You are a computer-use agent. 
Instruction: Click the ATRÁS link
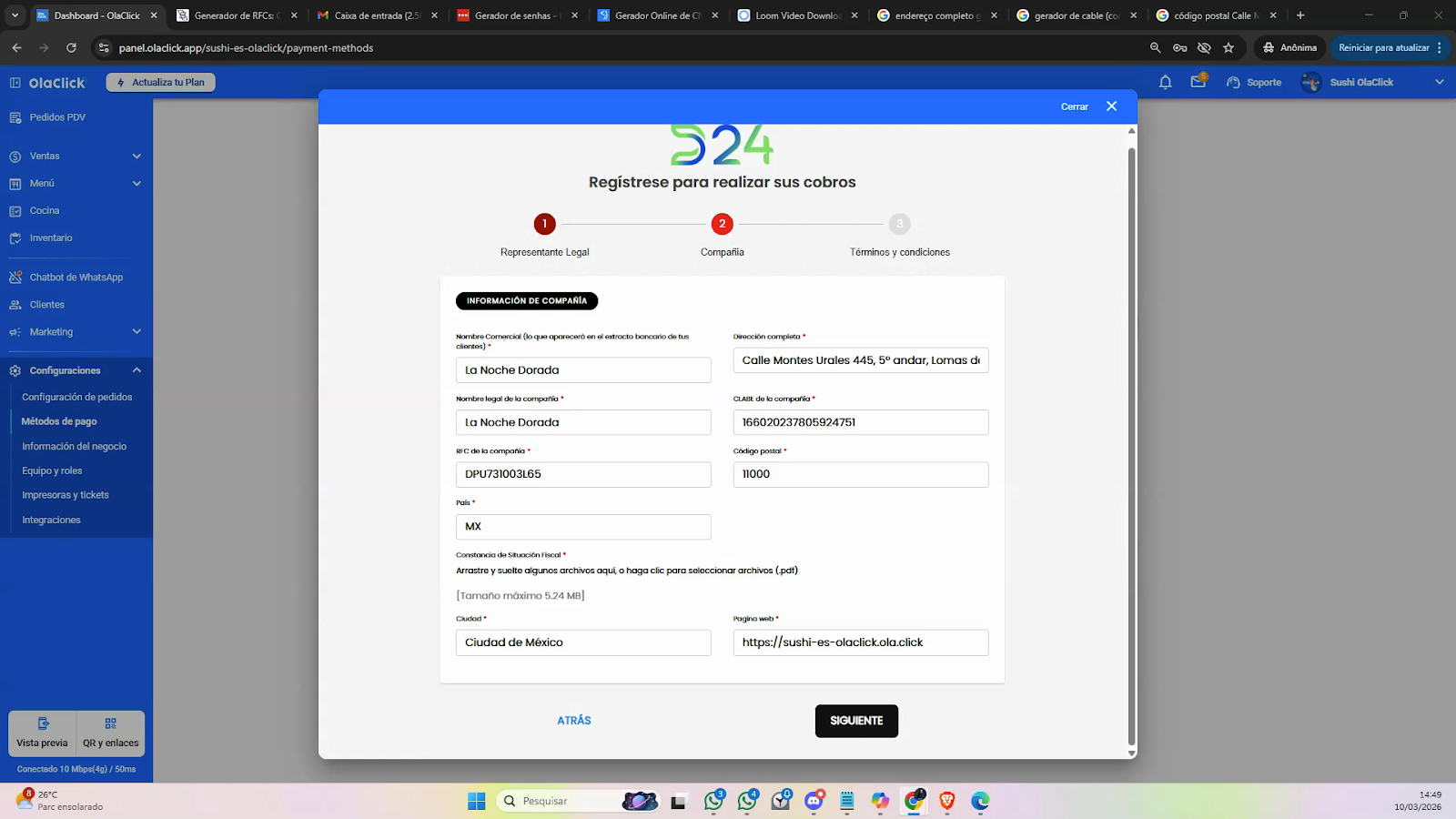coord(573,721)
